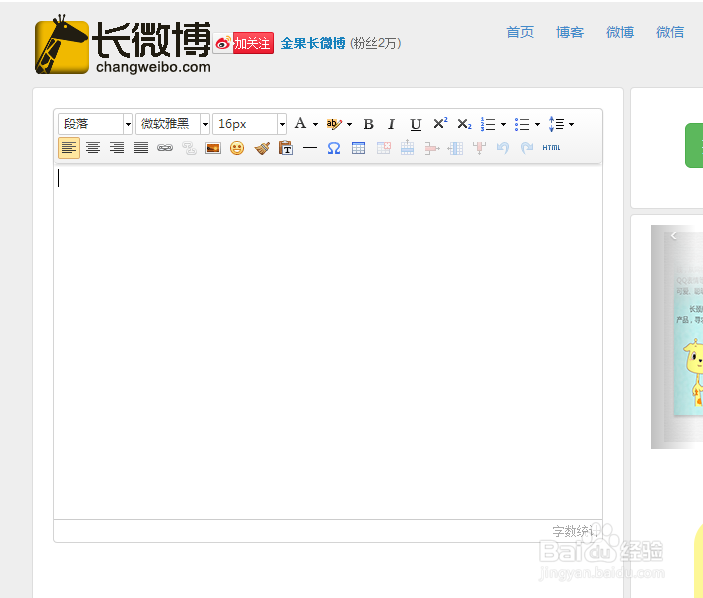Insert an unordered bullet list
The image size is (703, 598).
[x=522, y=124]
